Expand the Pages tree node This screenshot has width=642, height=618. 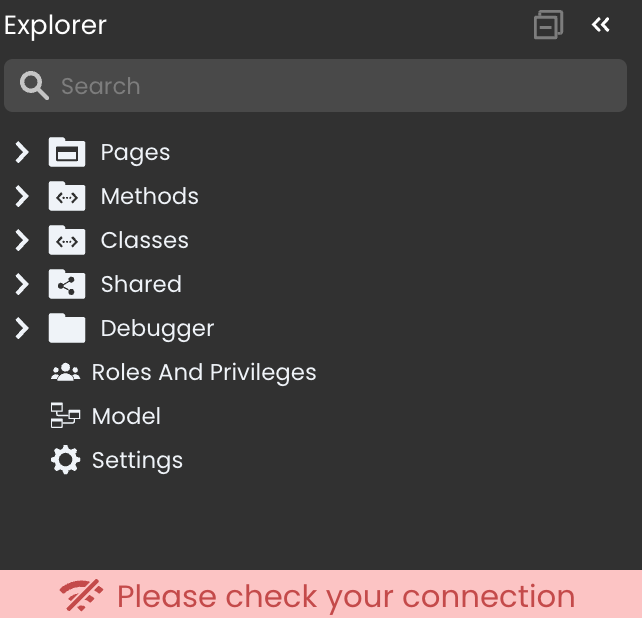[22, 152]
